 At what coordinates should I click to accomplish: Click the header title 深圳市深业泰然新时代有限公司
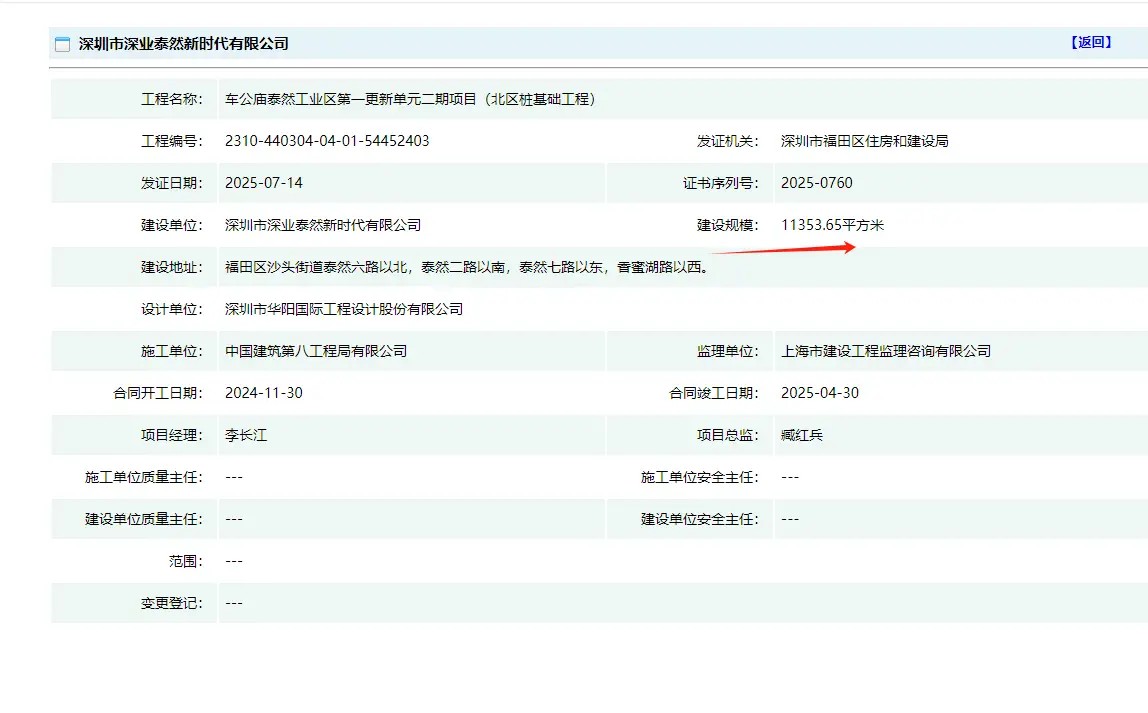click(184, 44)
